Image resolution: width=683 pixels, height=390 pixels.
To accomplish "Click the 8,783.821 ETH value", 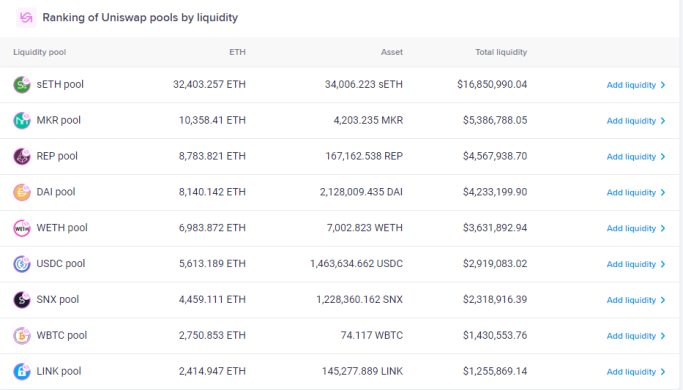I will click(212, 156).
